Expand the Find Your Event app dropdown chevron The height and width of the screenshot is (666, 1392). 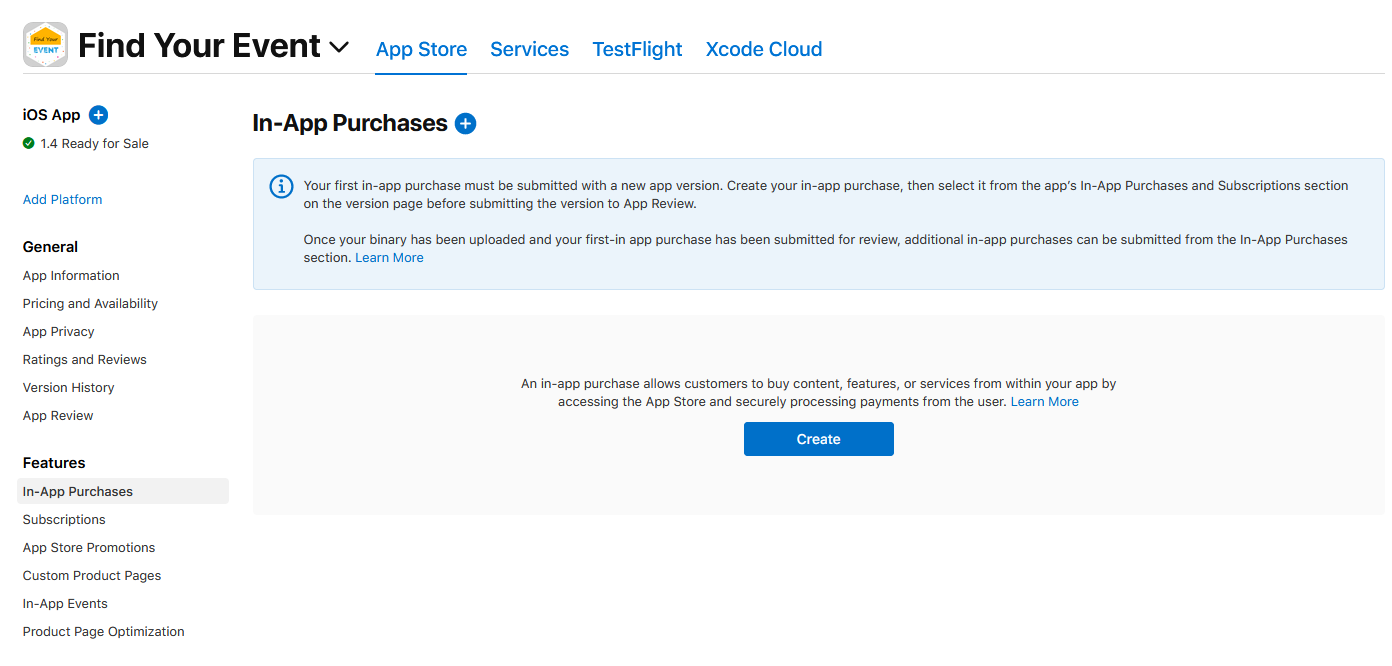[339, 47]
